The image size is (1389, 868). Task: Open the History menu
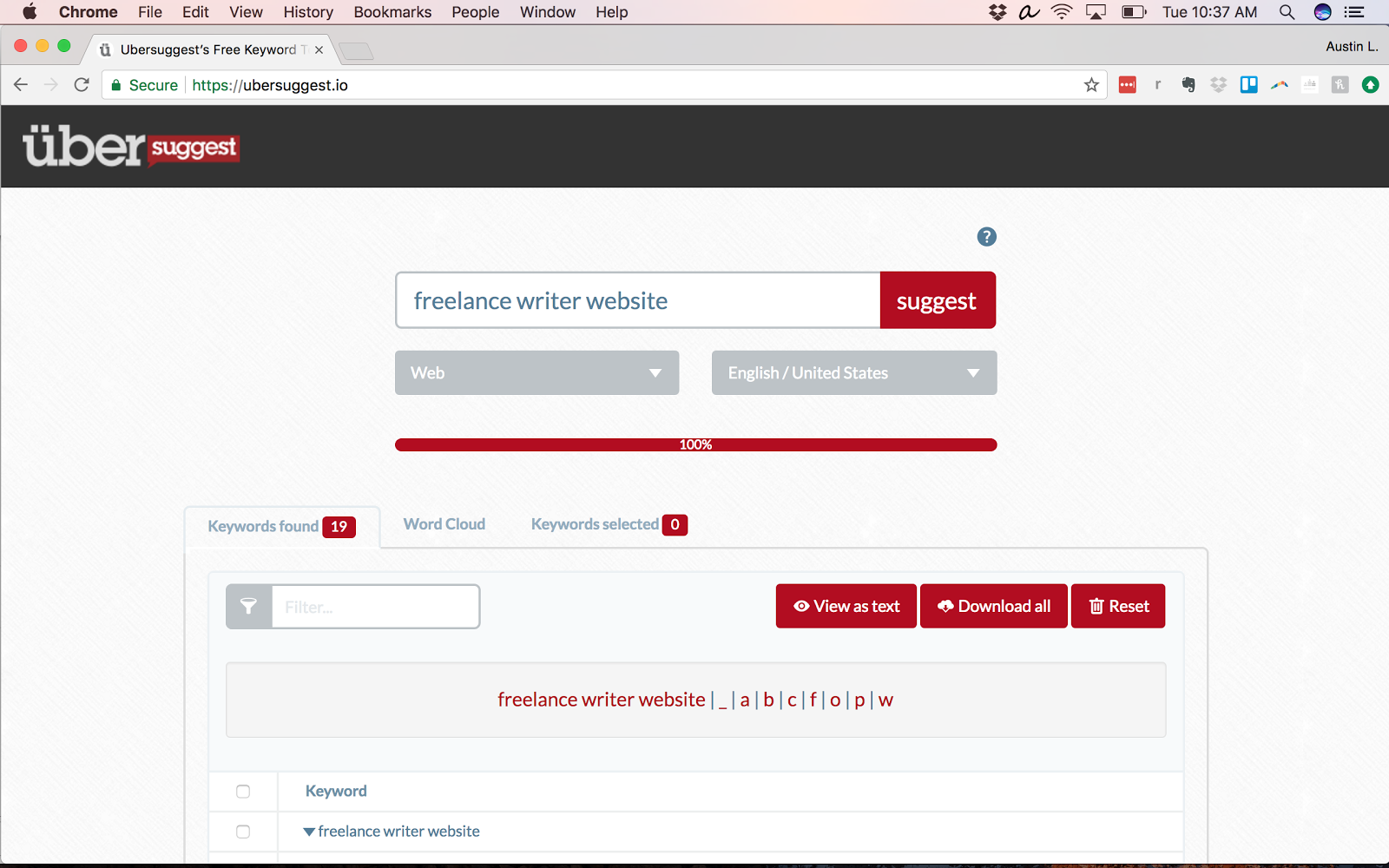click(x=308, y=12)
